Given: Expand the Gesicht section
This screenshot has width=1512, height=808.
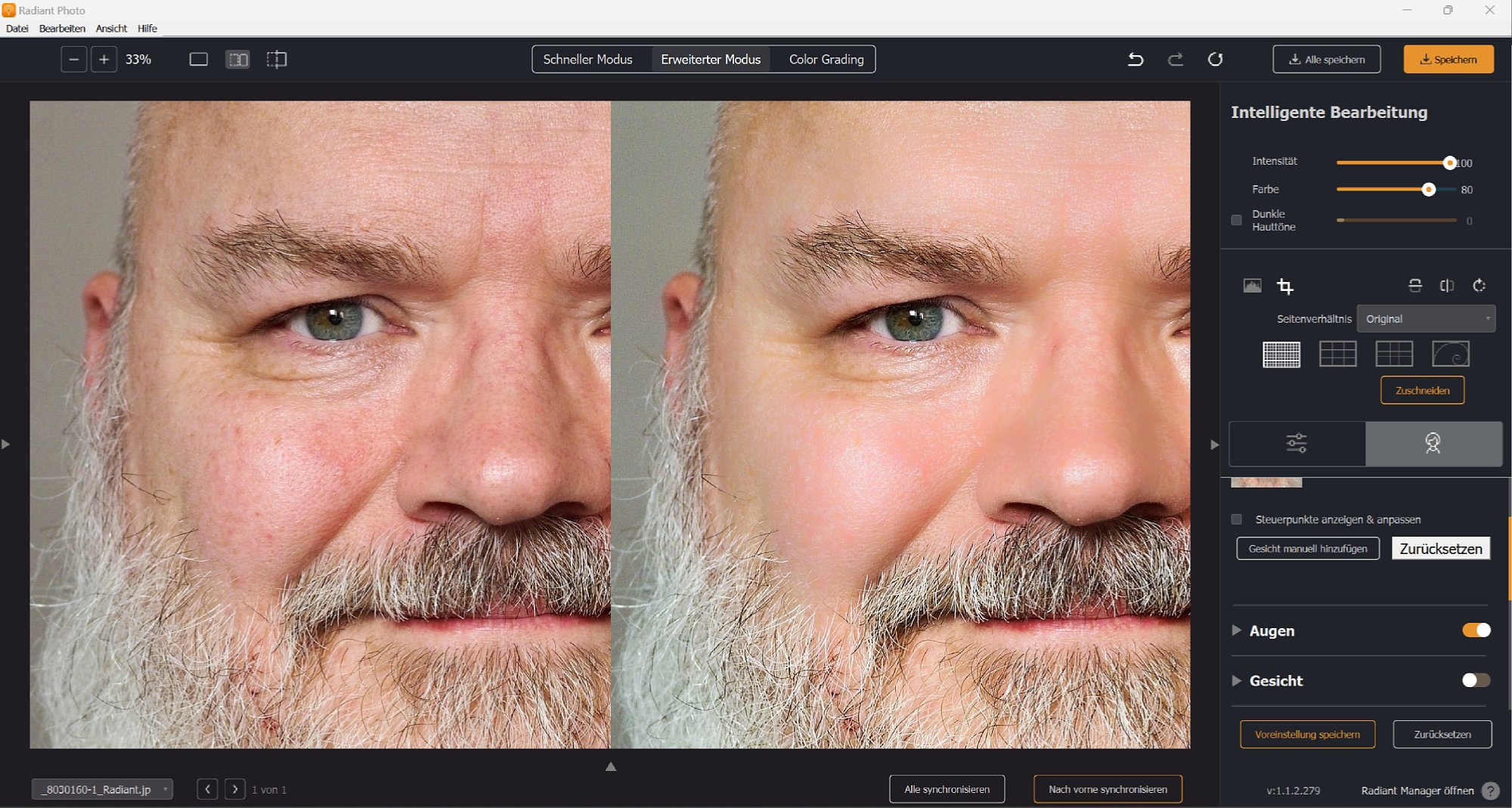Looking at the screenshot, I should coord(1236,680).
